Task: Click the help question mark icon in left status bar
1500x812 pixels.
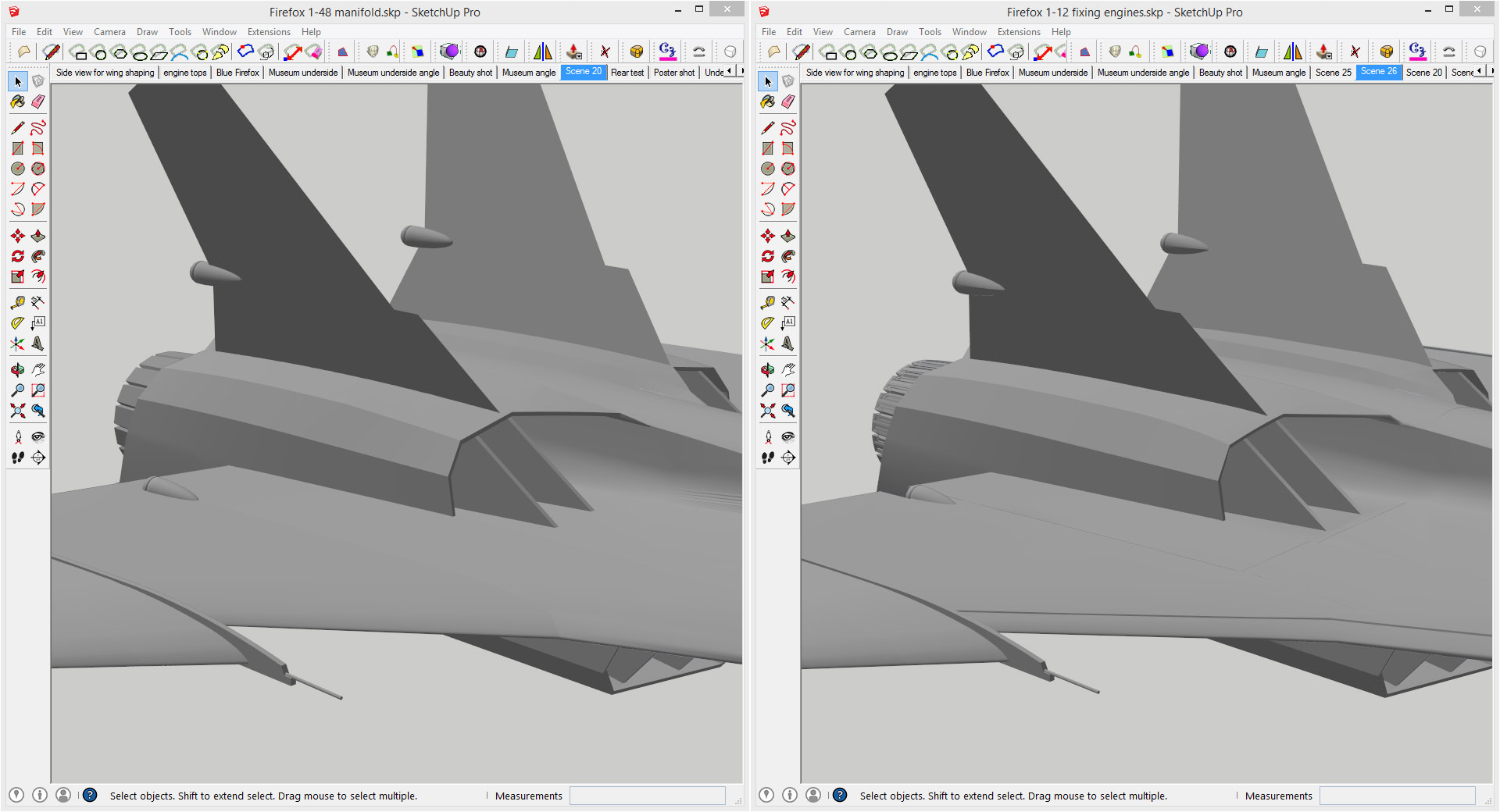Action: (x=90, y=795)
